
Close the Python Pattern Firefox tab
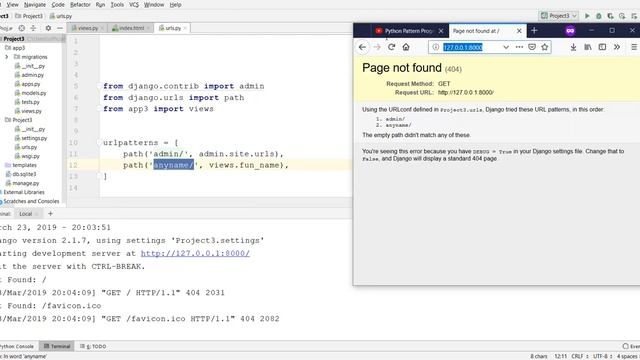(x=441, y=31)
